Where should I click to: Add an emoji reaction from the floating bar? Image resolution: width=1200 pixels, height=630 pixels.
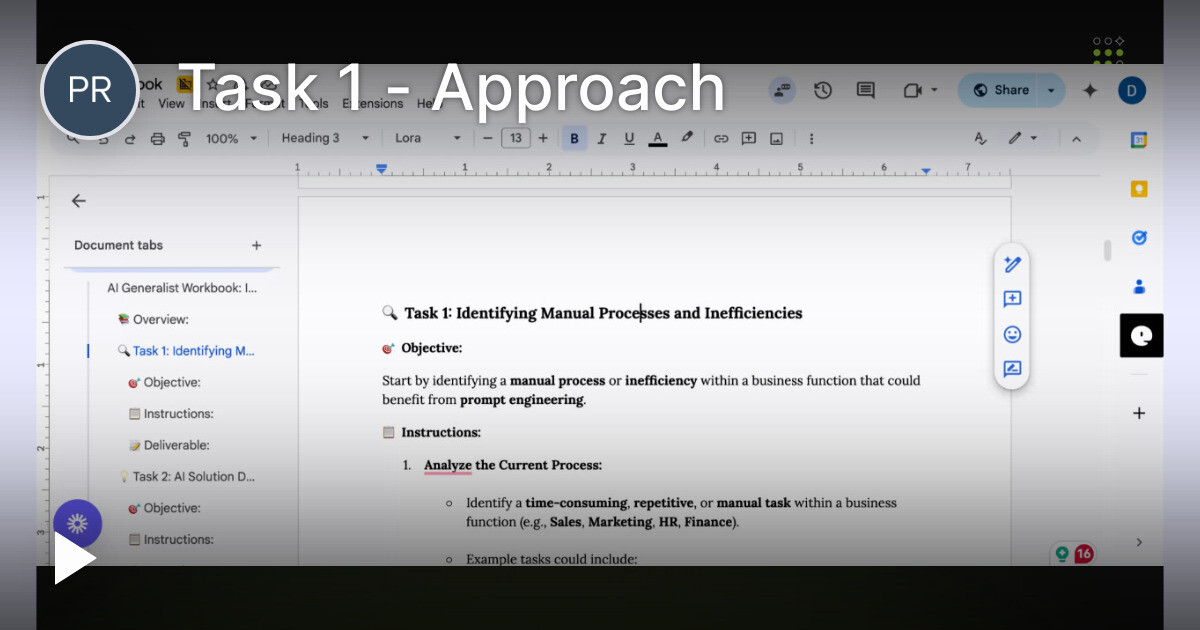[1011, 334]
